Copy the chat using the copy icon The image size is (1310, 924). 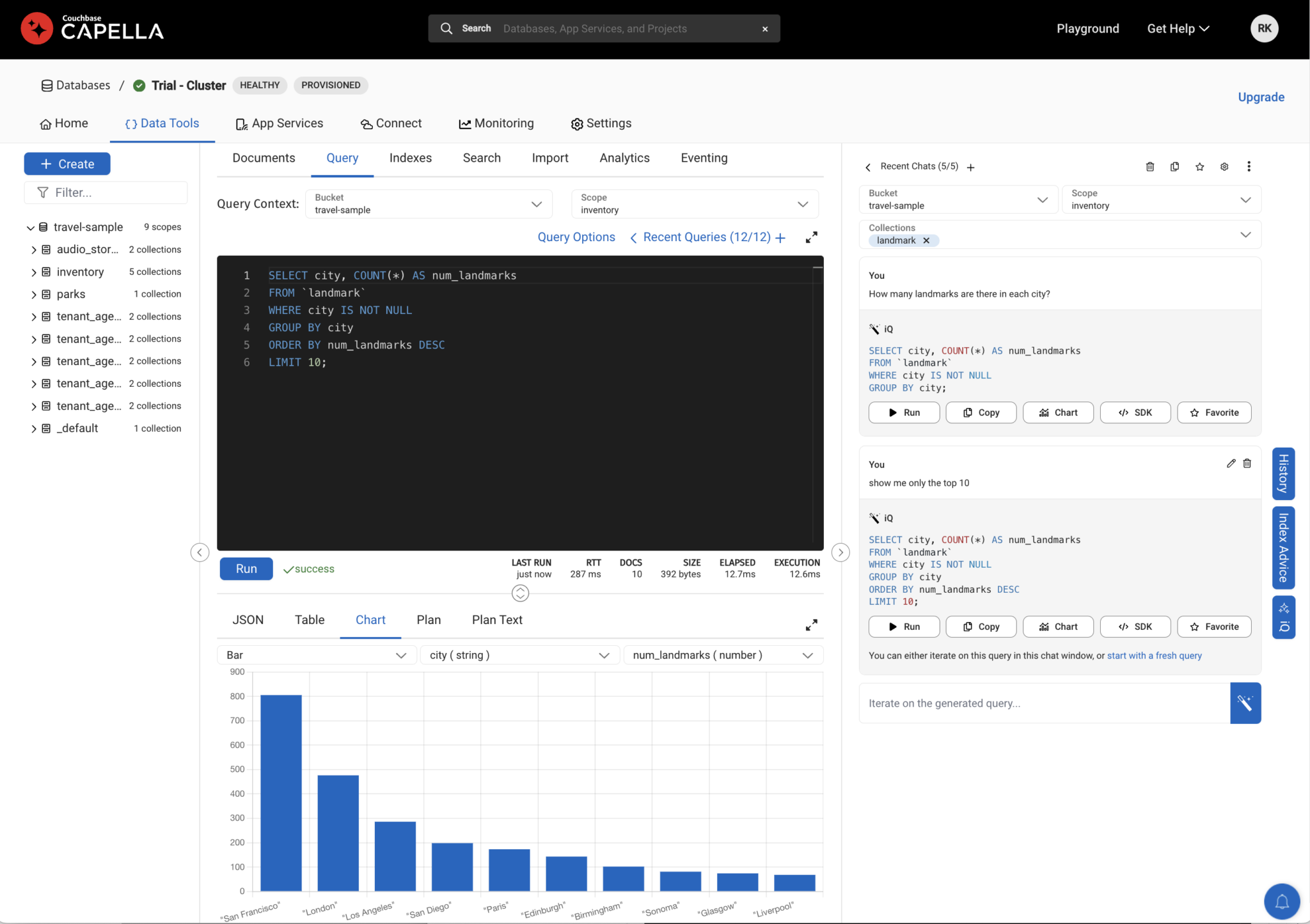(x=1174, y=166)
